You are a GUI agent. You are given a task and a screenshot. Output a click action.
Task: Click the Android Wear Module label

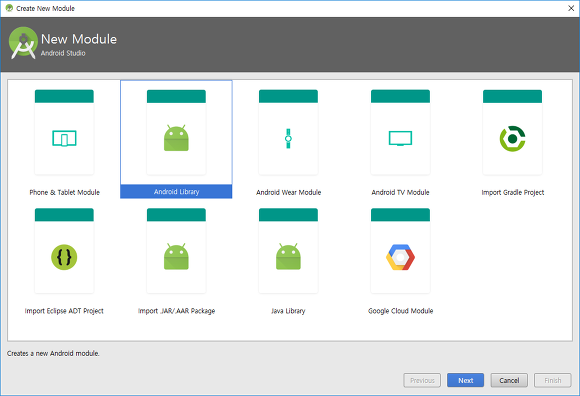tap(289, 192)
